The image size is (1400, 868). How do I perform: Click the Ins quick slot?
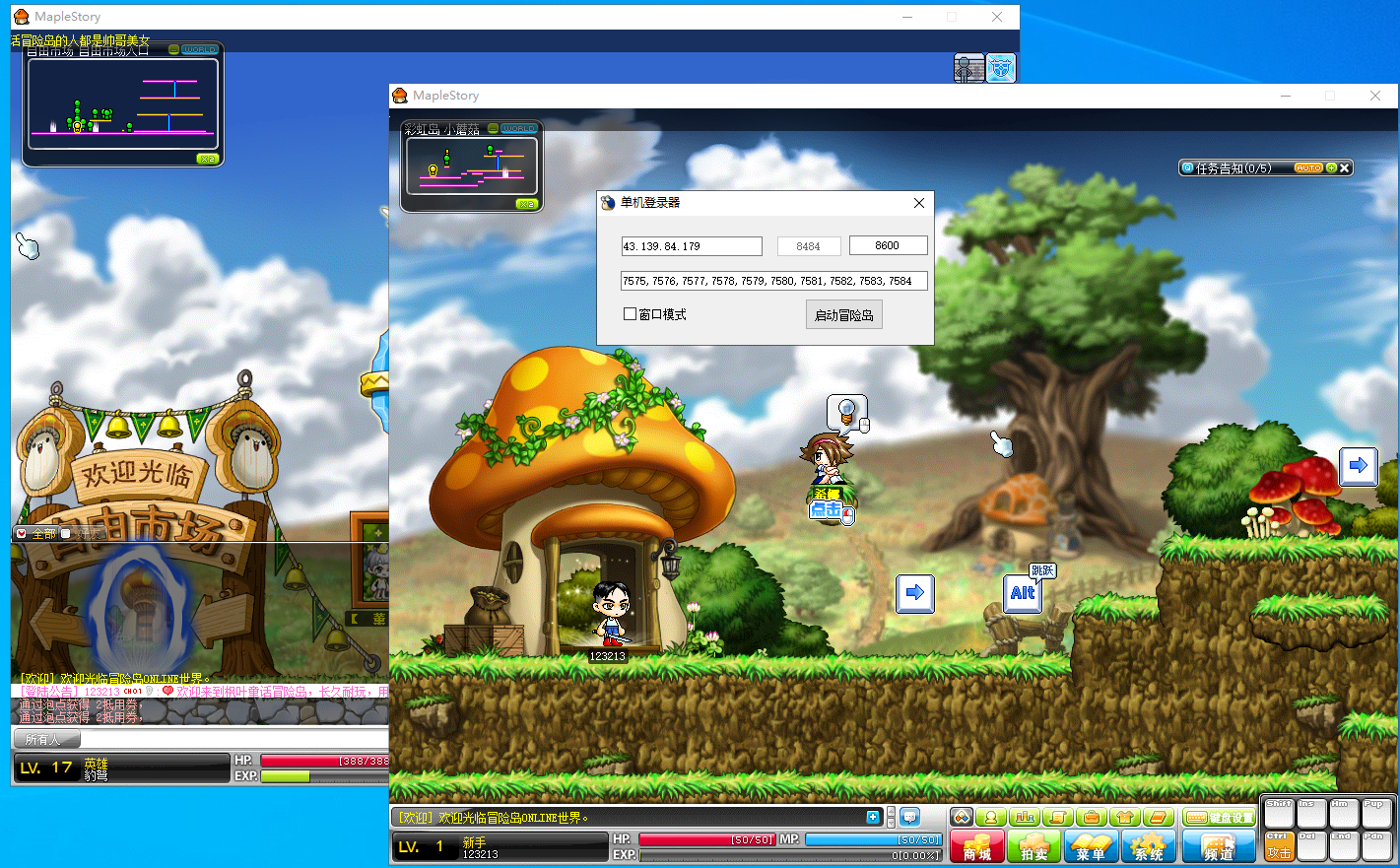(x=1310, y=814)
